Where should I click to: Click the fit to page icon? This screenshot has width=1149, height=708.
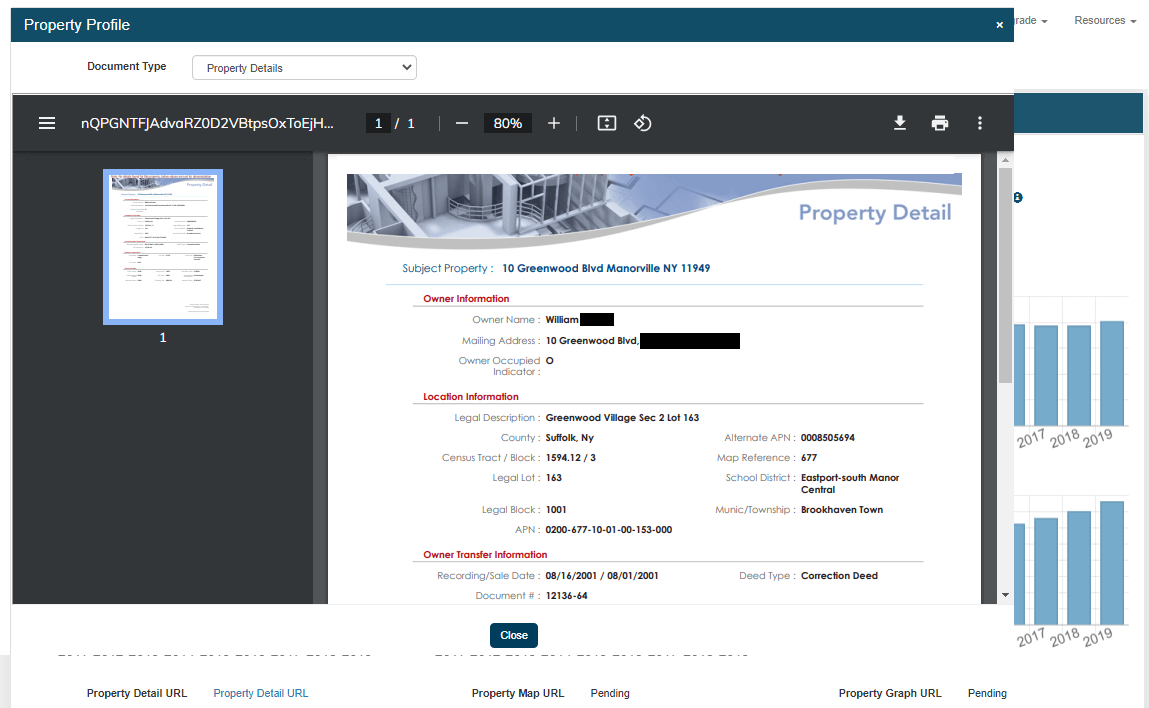coord(606,123)
